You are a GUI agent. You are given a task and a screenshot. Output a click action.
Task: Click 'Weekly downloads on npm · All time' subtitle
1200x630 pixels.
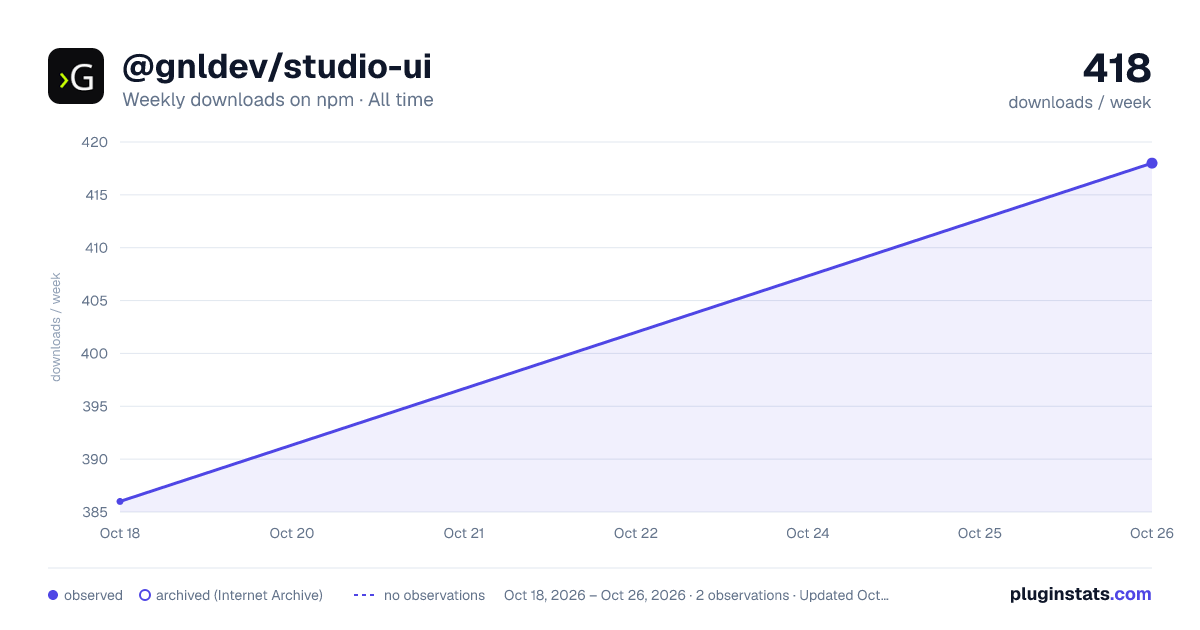278,100
